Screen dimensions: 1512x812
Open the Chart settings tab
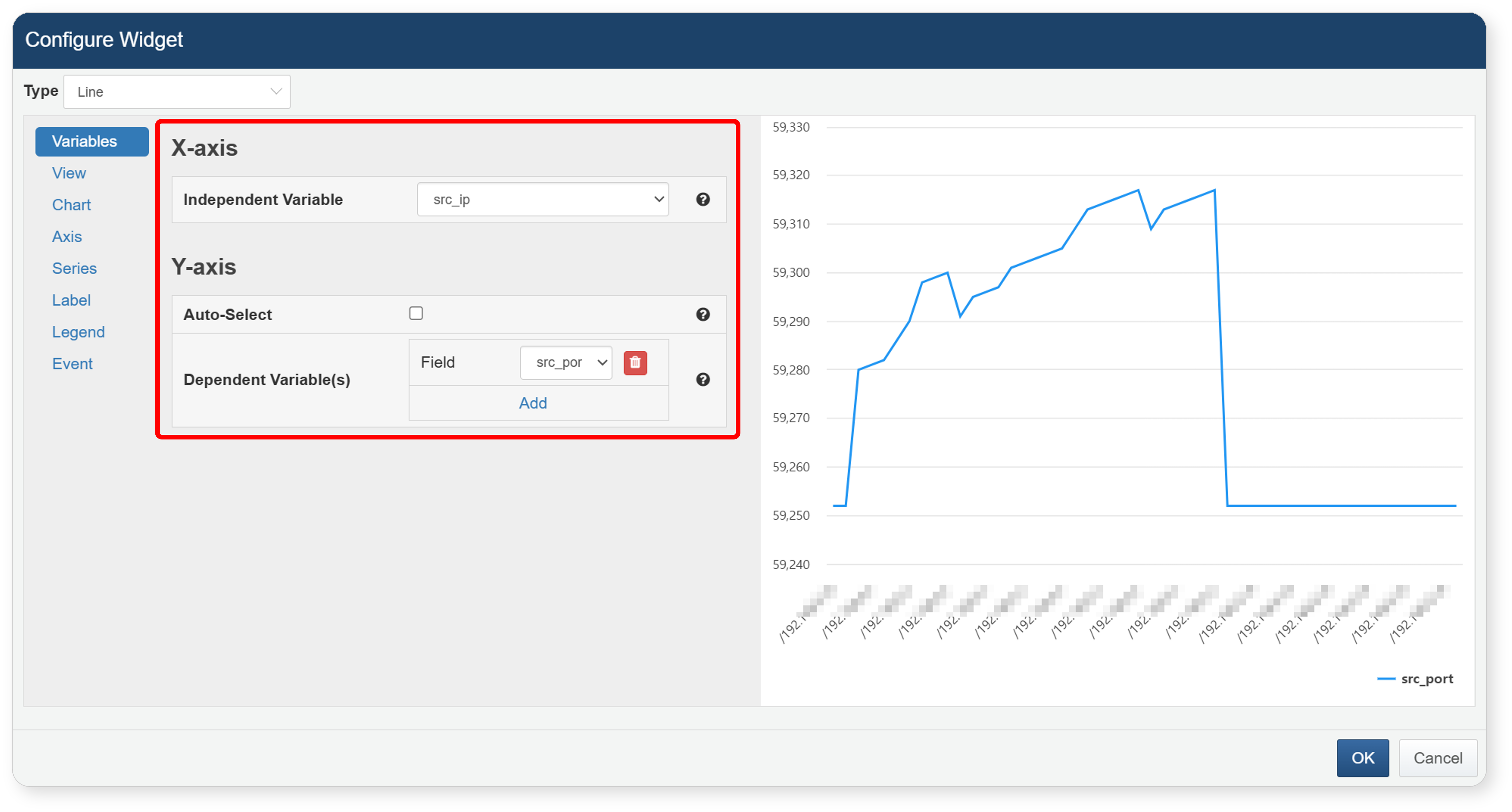pos(71,205)
